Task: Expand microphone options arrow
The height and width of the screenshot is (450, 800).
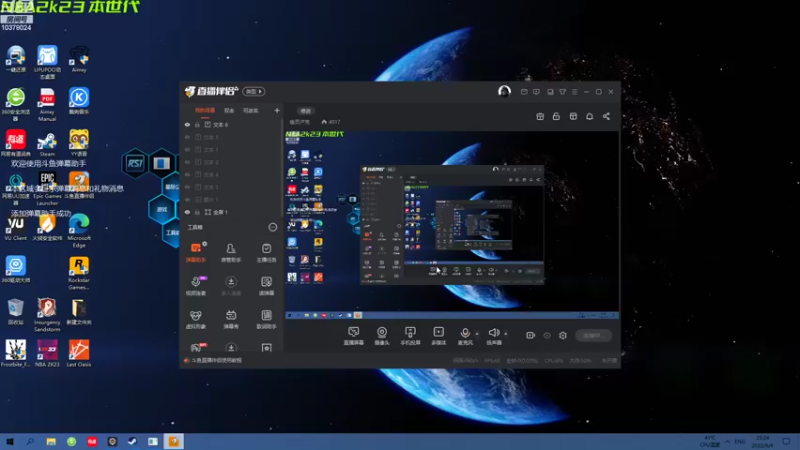Action: coord(477,334)
